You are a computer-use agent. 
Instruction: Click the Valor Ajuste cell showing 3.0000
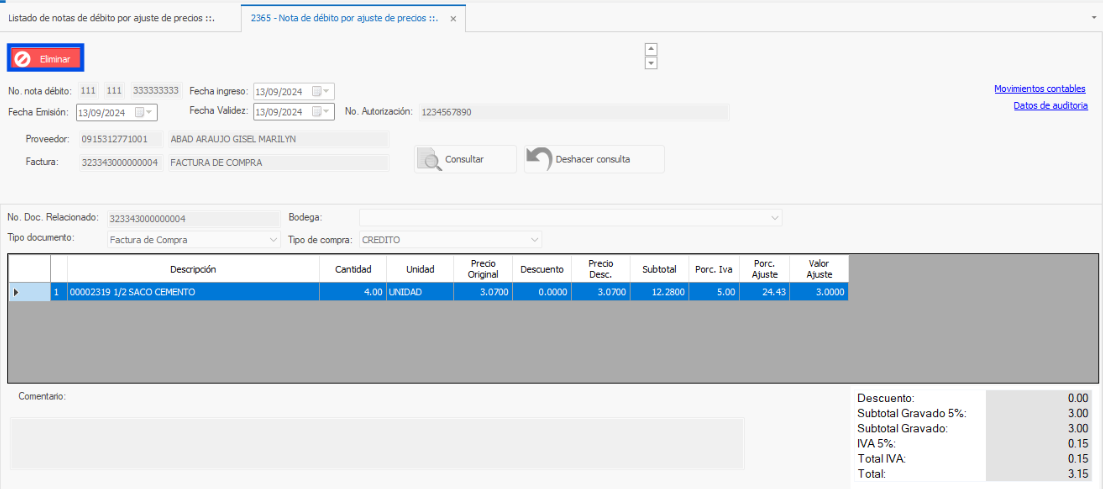[819, 292]
